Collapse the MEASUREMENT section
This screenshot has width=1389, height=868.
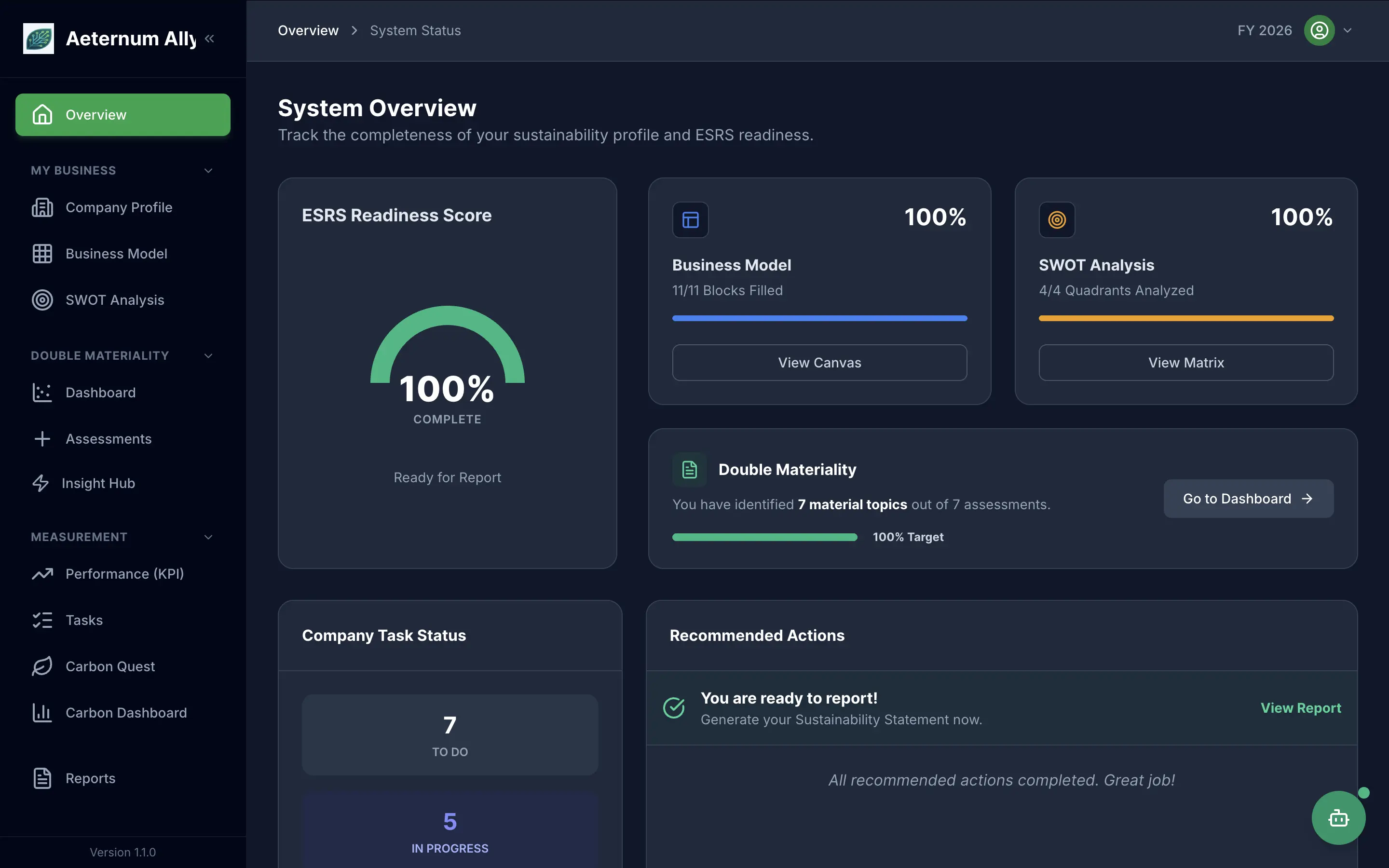pos(208,537)
